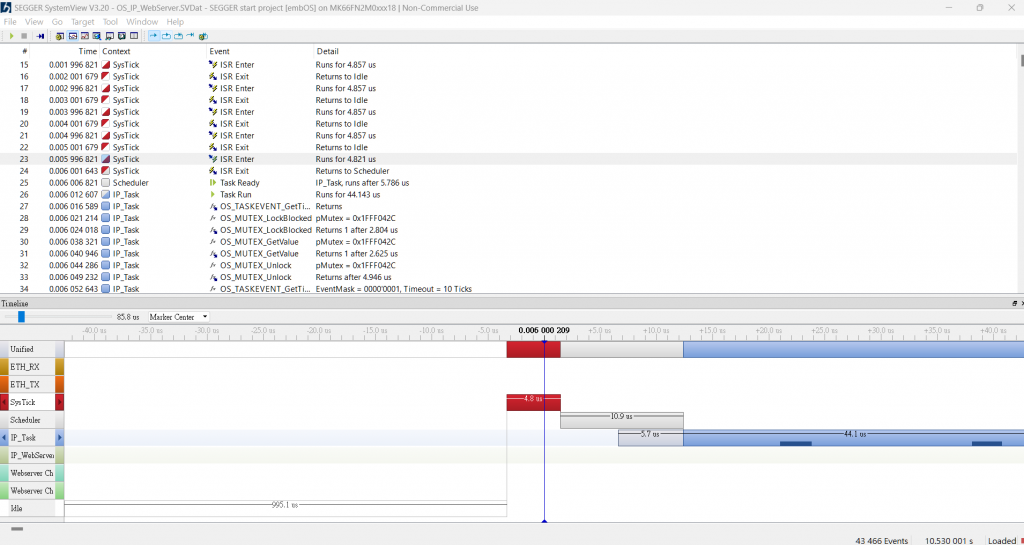1024x545 pixels.
Task: Click the grey stop recording icon
Action: (24, 36)
